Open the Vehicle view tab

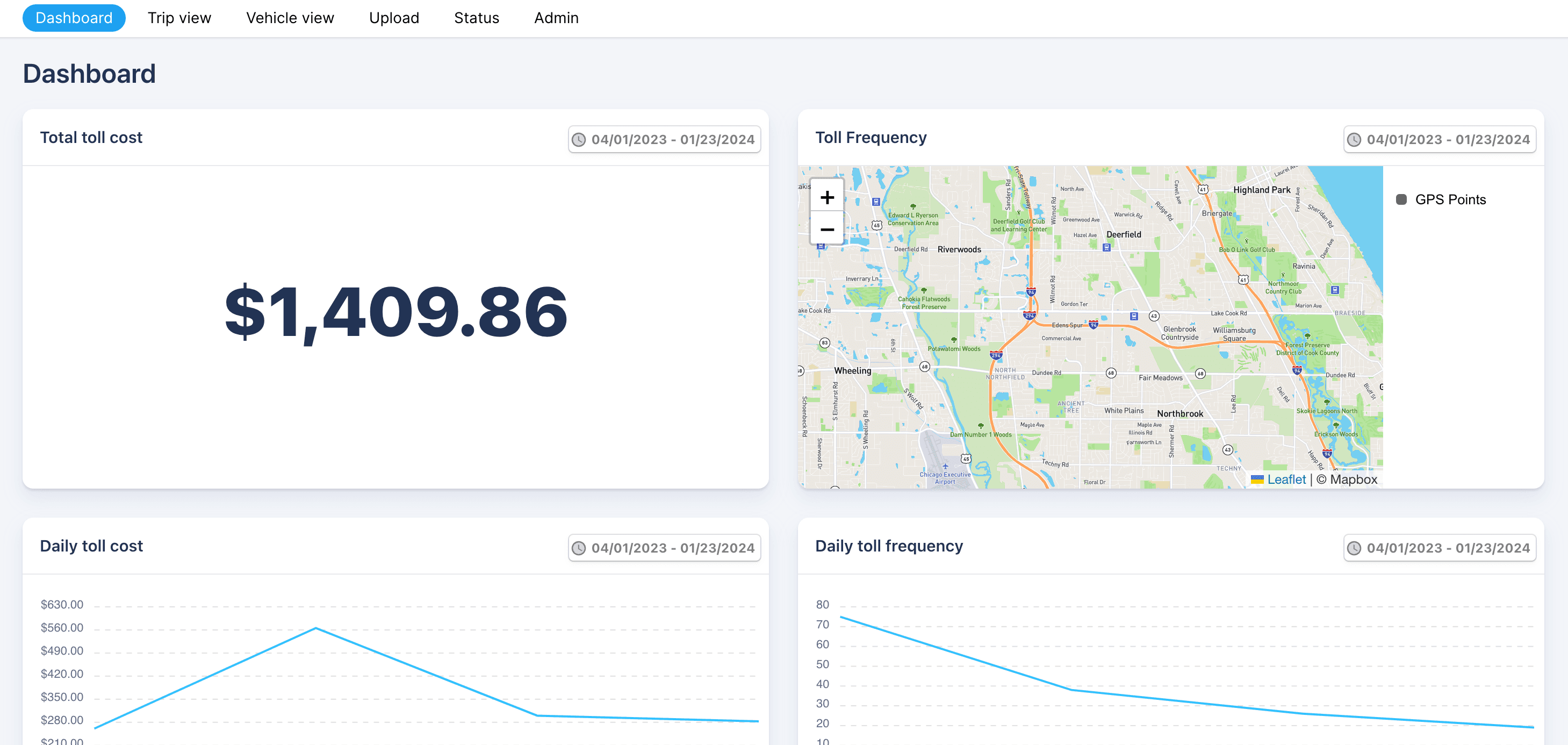tap(290, 18)
